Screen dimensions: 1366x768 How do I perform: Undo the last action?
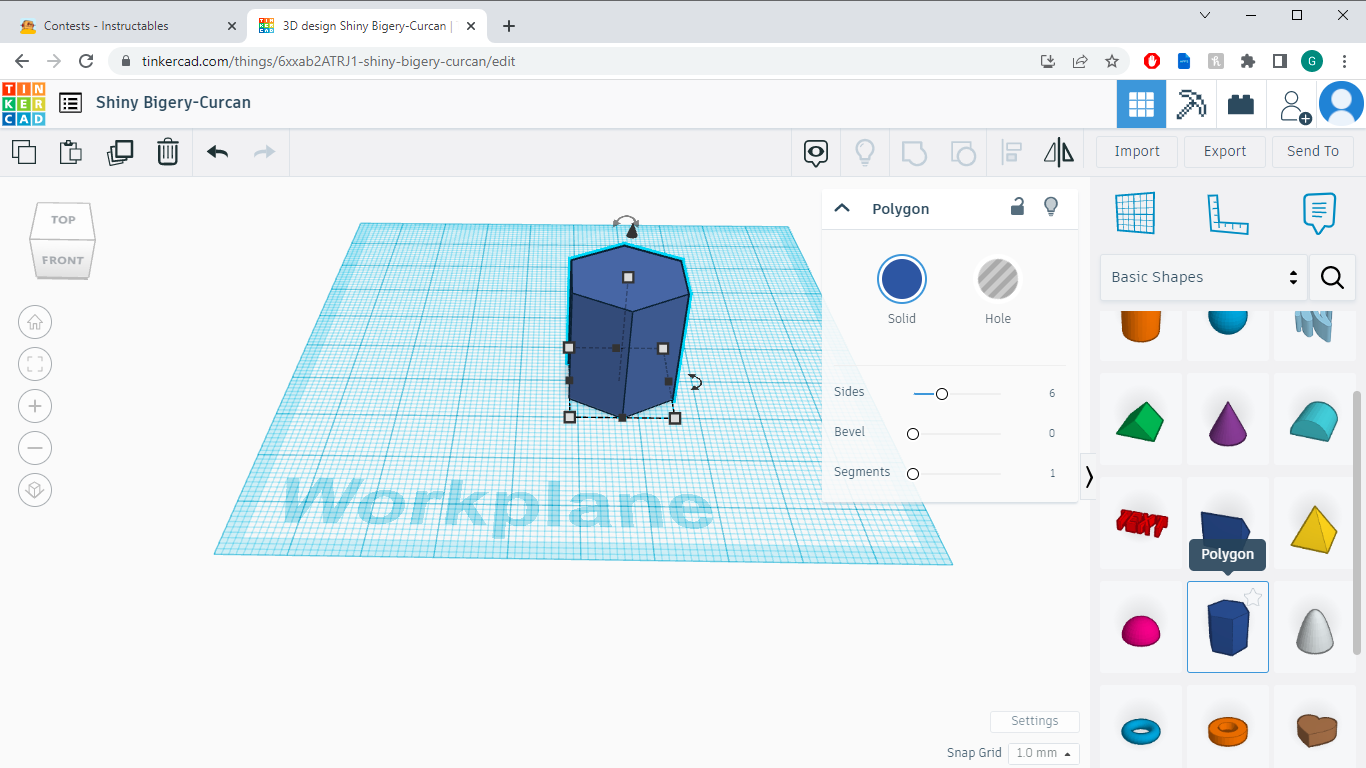point(217,152)
